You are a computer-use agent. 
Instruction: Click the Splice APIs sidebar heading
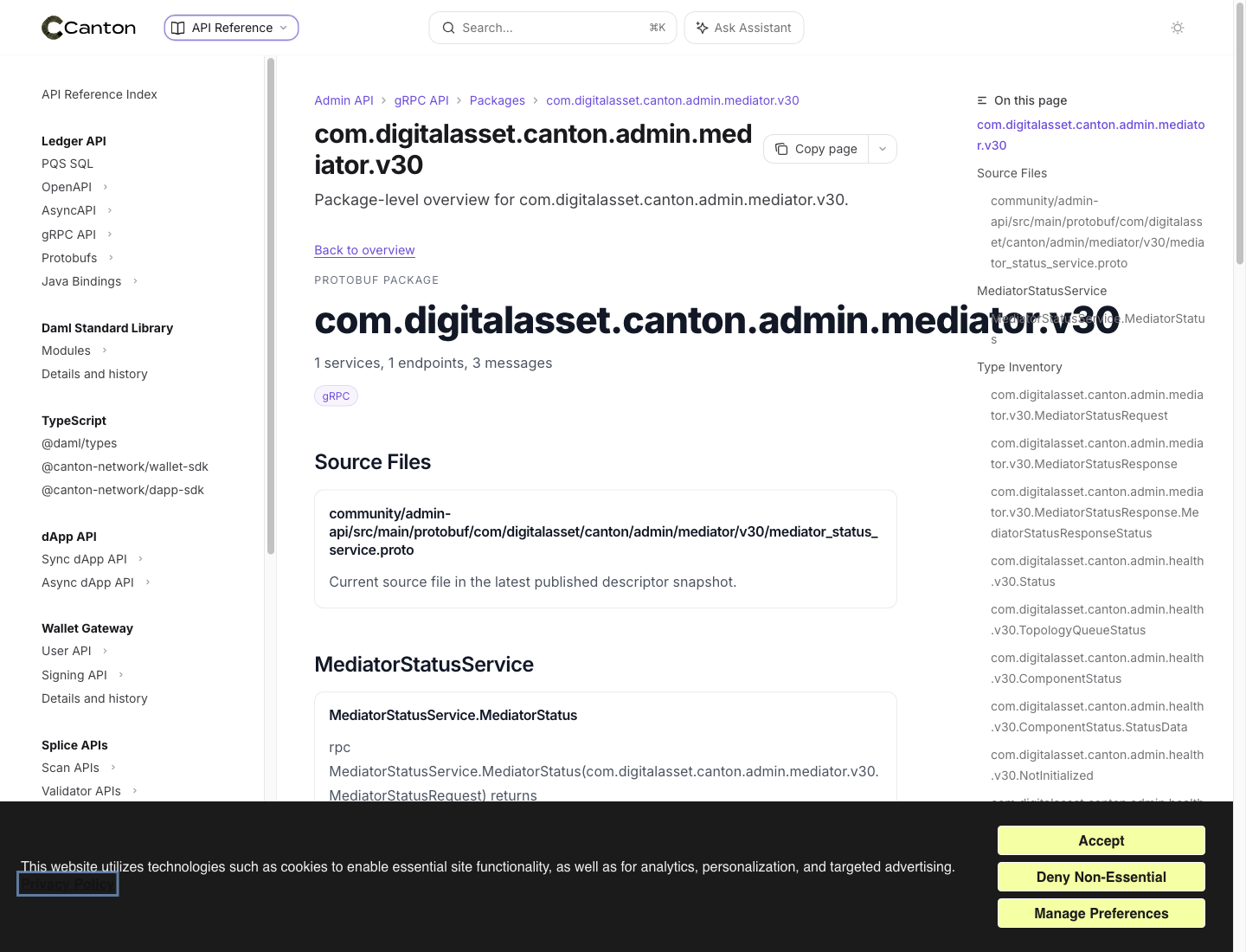click(x=74, y=745)
